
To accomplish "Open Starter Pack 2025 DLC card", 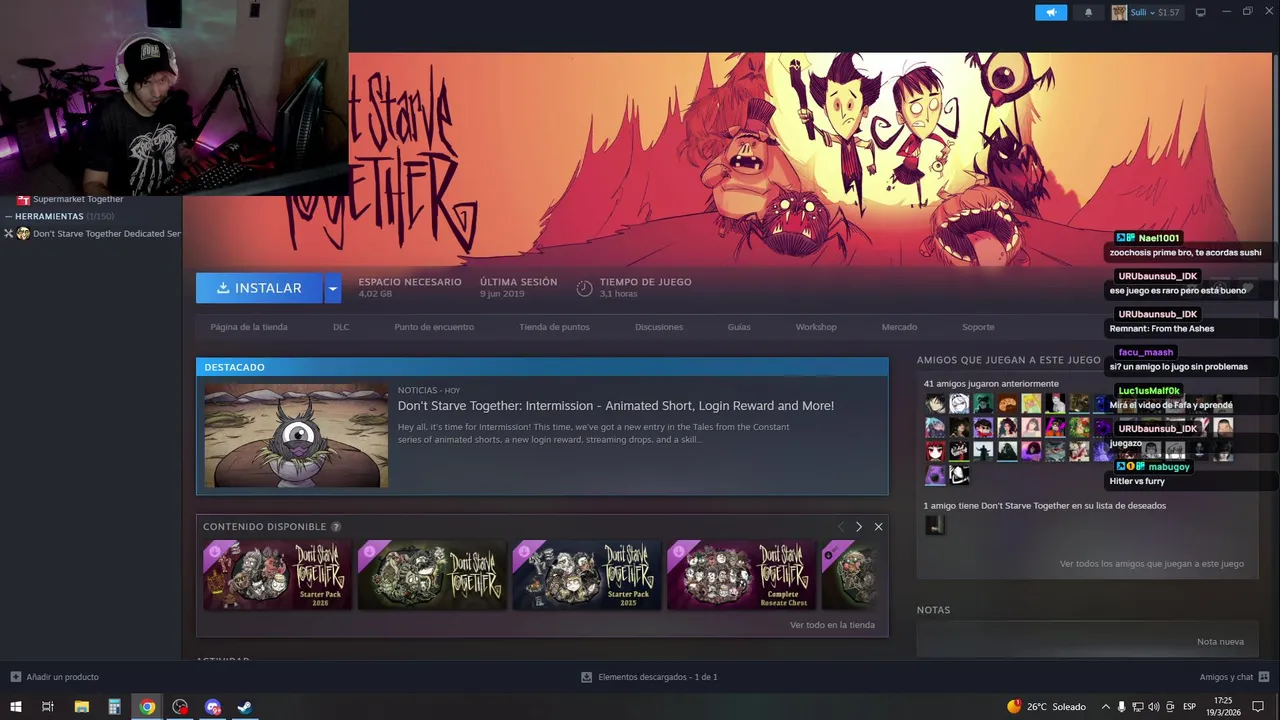I will pos(586,575).
